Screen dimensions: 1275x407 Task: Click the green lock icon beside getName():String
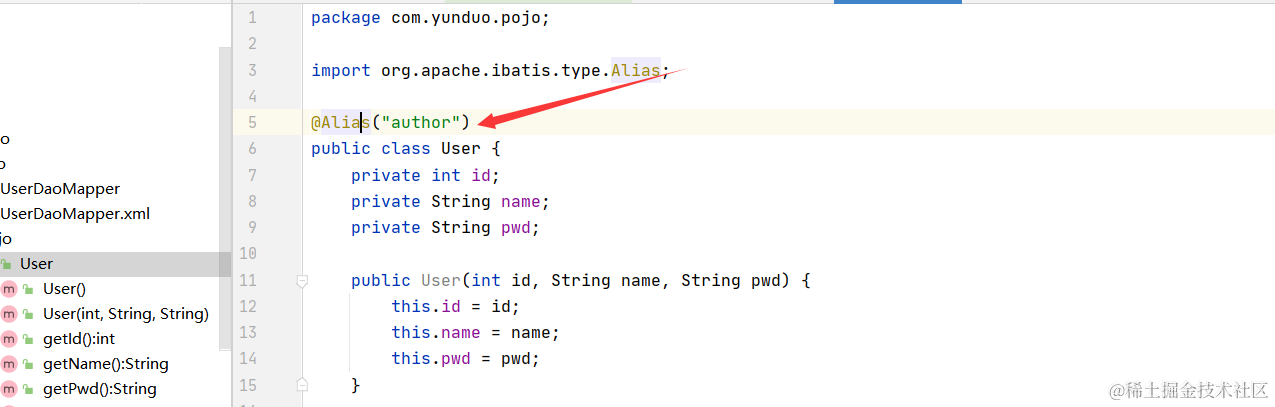pyautogui.click(x=28, y=364)
